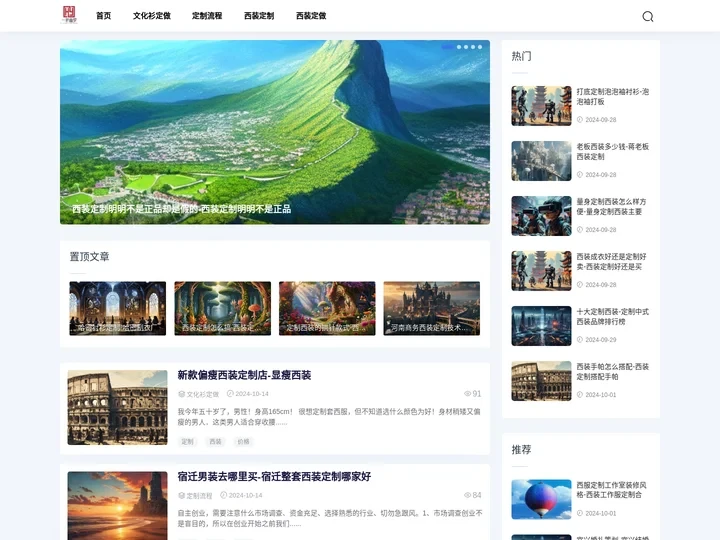Open sidebar link 西装成衣好还是定制好卖
Image resolution: width=720 pixels, height=540 pixels.
pos(611,261)
